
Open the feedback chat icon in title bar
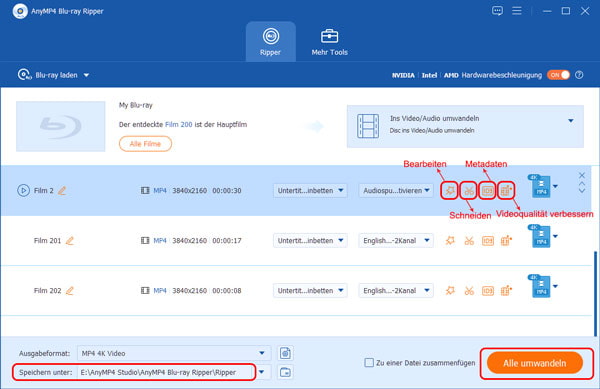497,11
